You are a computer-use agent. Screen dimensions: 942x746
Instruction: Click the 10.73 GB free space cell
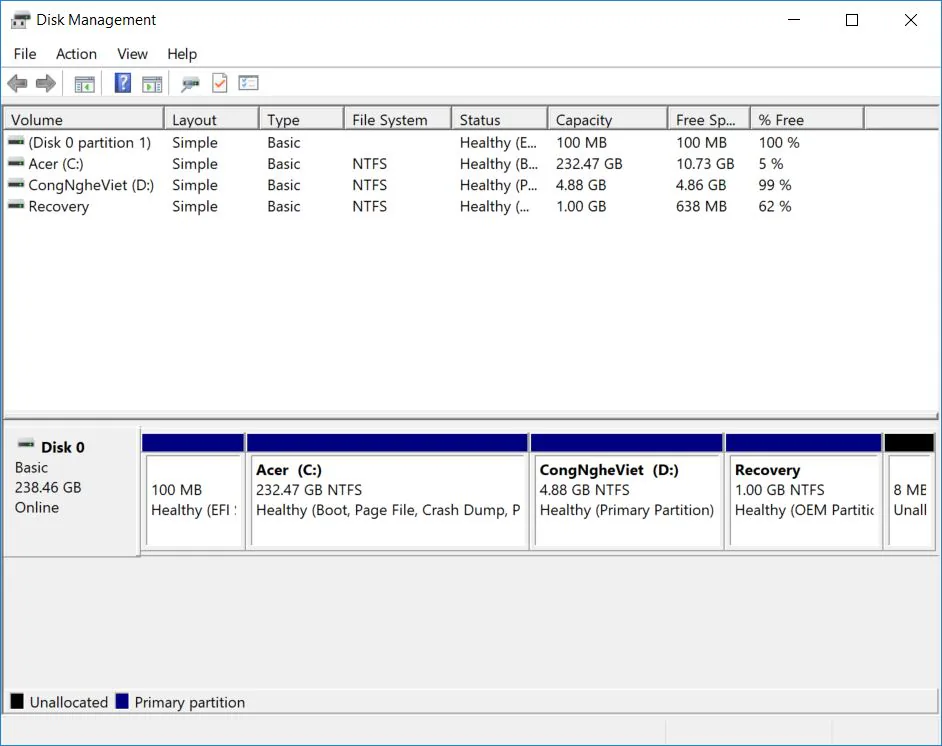(705, 164)
